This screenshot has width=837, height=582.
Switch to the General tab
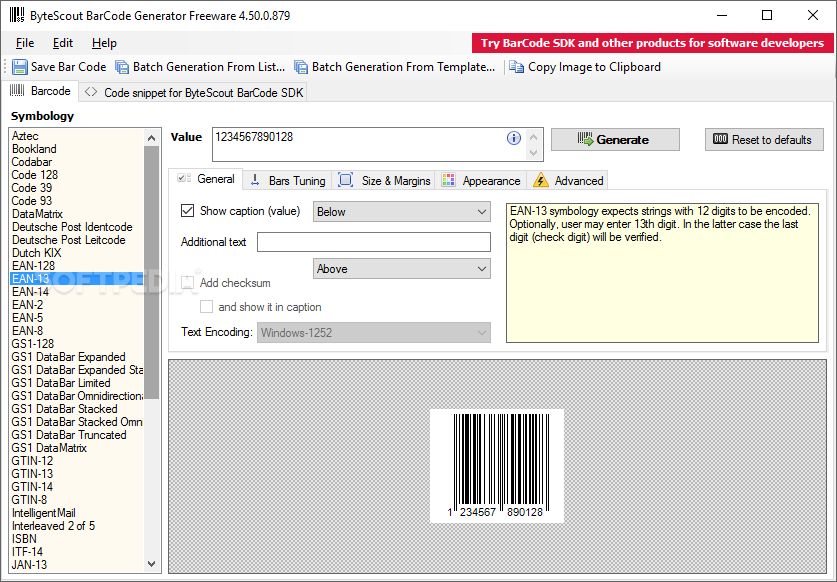tap(206, 179)
